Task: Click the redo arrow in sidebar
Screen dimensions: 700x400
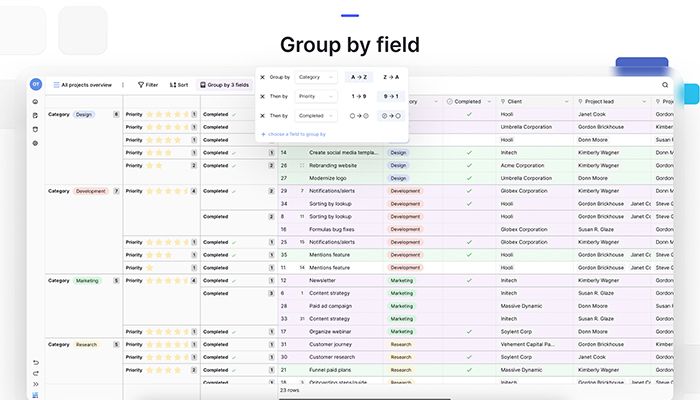Action: click(x=36, y=372)
